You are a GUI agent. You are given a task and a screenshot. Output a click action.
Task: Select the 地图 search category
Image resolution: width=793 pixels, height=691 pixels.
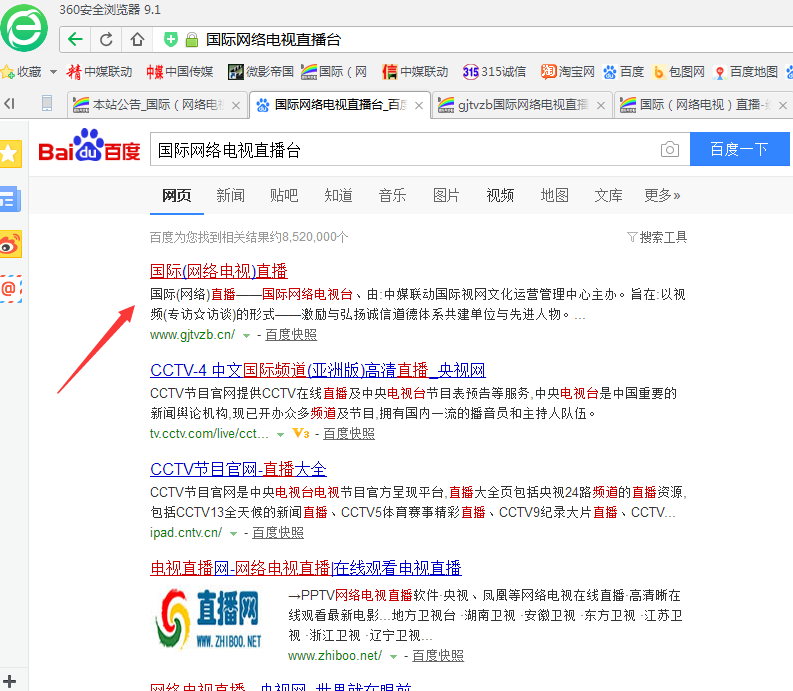[554, 195]
